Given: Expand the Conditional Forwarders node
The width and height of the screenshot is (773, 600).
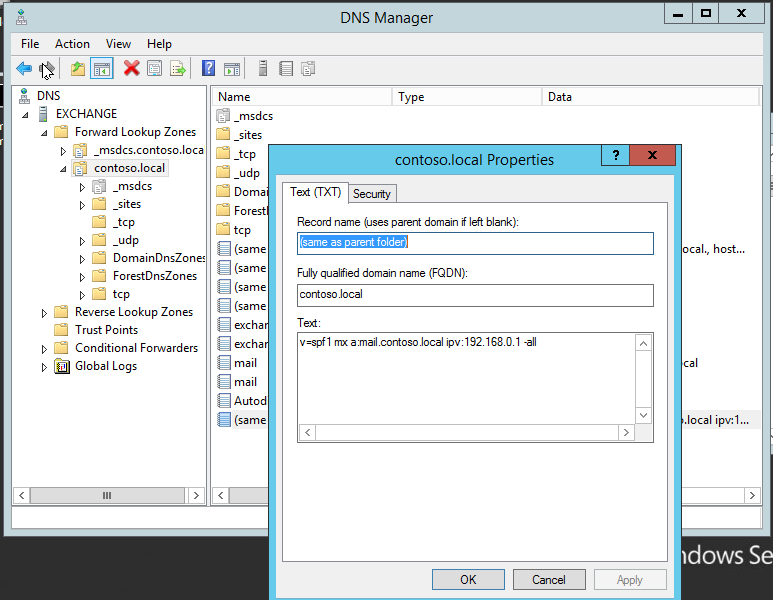Looking at the screenshot, I should [44, 349].
